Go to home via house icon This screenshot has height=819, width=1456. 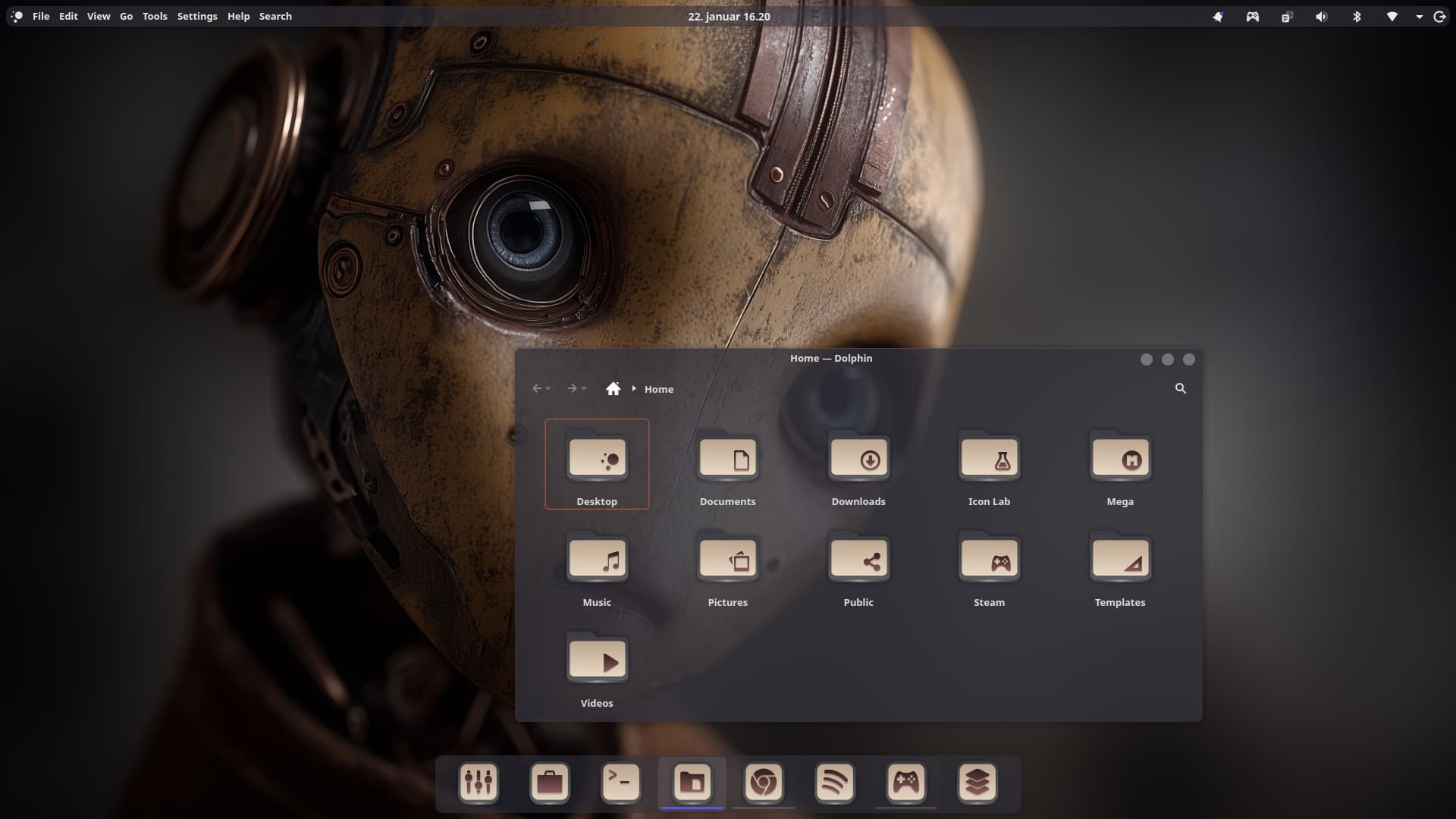(x=613, y=388)
